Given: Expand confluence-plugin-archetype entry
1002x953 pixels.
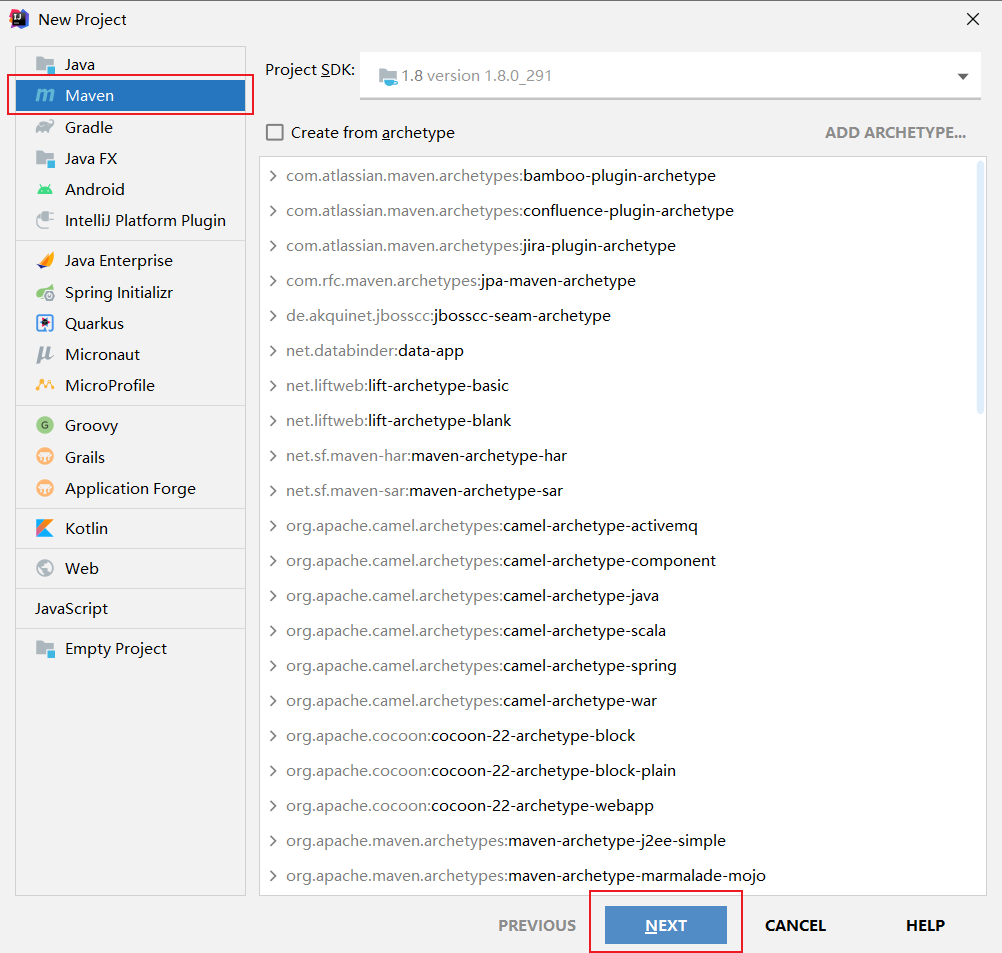Looking at the screenshot, I should click(273, 211).
